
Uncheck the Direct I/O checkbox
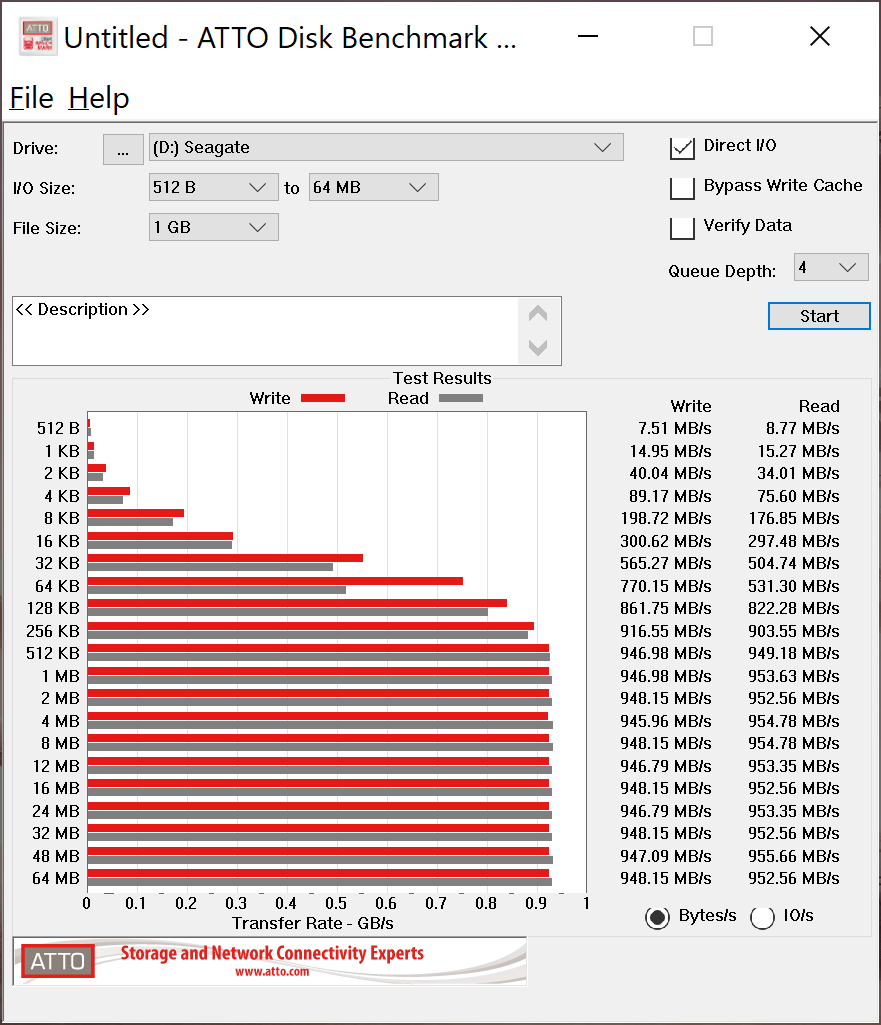(x=682, y=148)
